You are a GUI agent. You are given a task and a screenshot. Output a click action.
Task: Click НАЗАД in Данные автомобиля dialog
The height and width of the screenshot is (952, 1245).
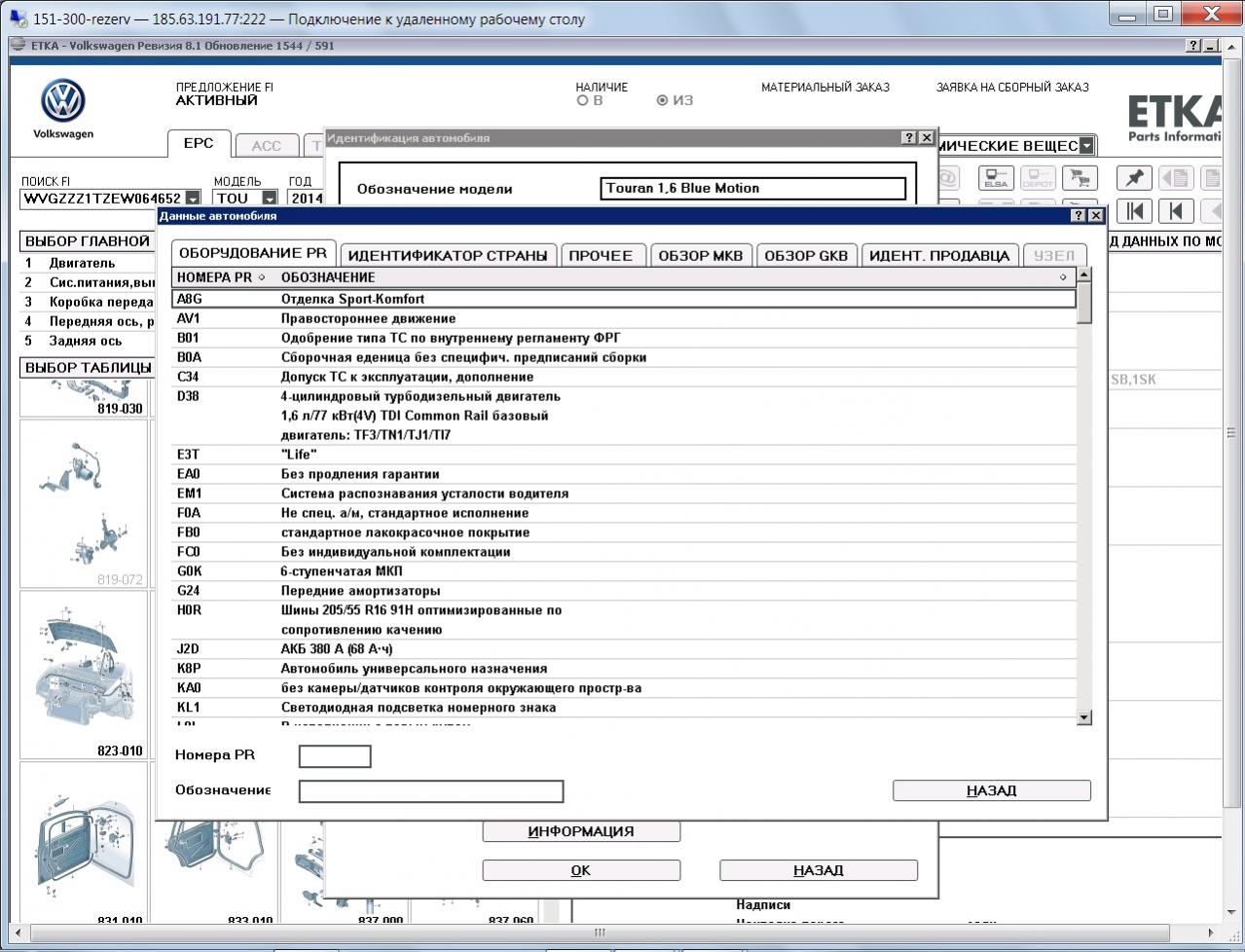coord(992,790)
